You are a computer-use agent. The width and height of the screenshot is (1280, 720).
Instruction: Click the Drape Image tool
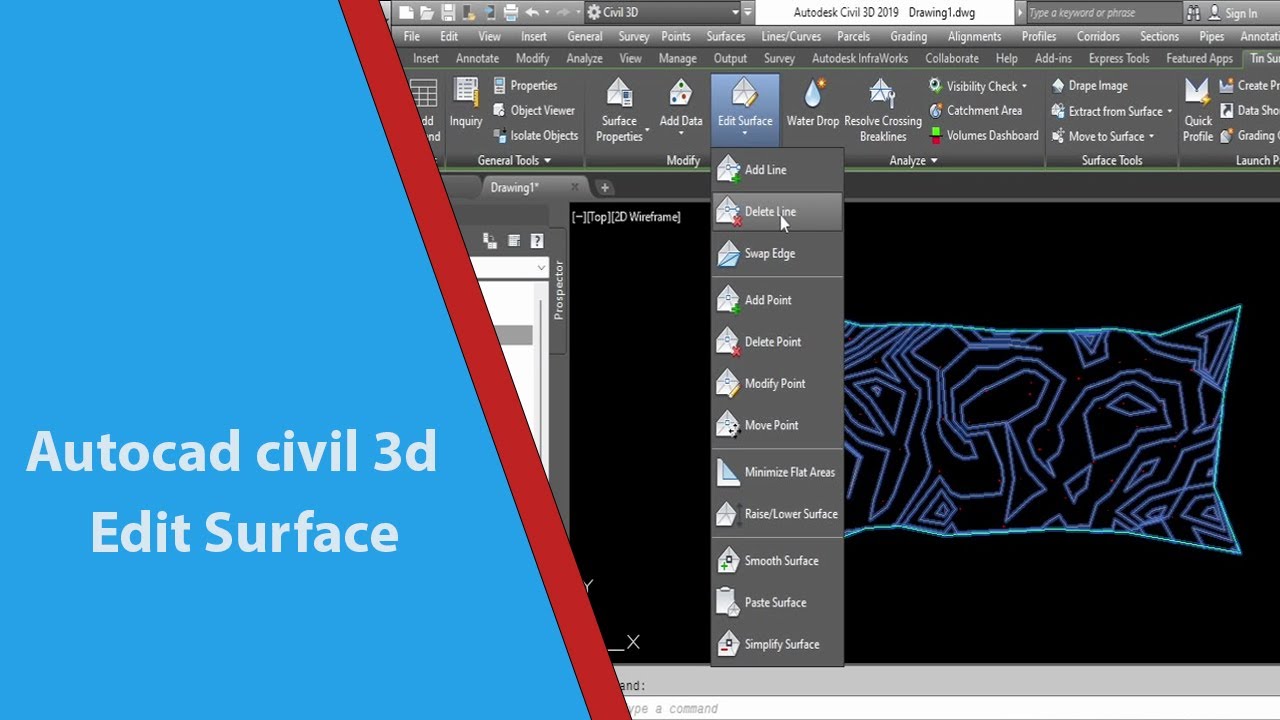click(x=1089, y=86)
